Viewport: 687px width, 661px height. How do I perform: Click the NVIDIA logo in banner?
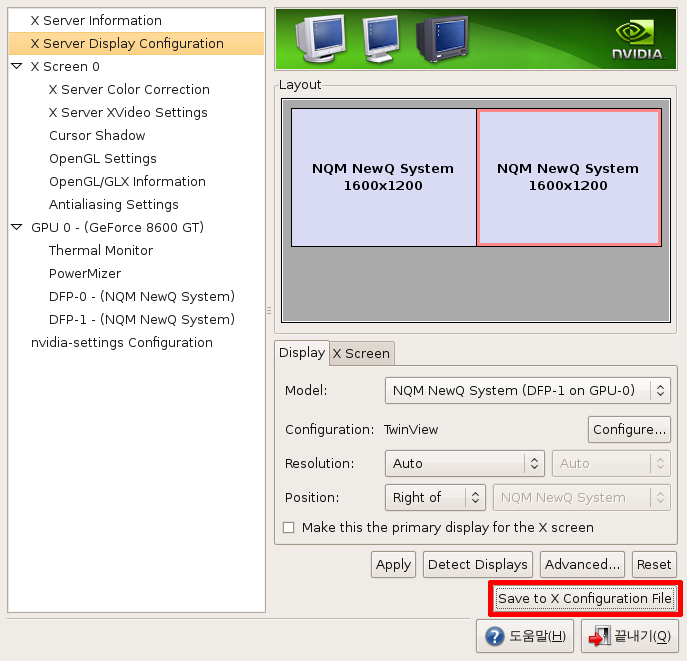click(638, 40)
